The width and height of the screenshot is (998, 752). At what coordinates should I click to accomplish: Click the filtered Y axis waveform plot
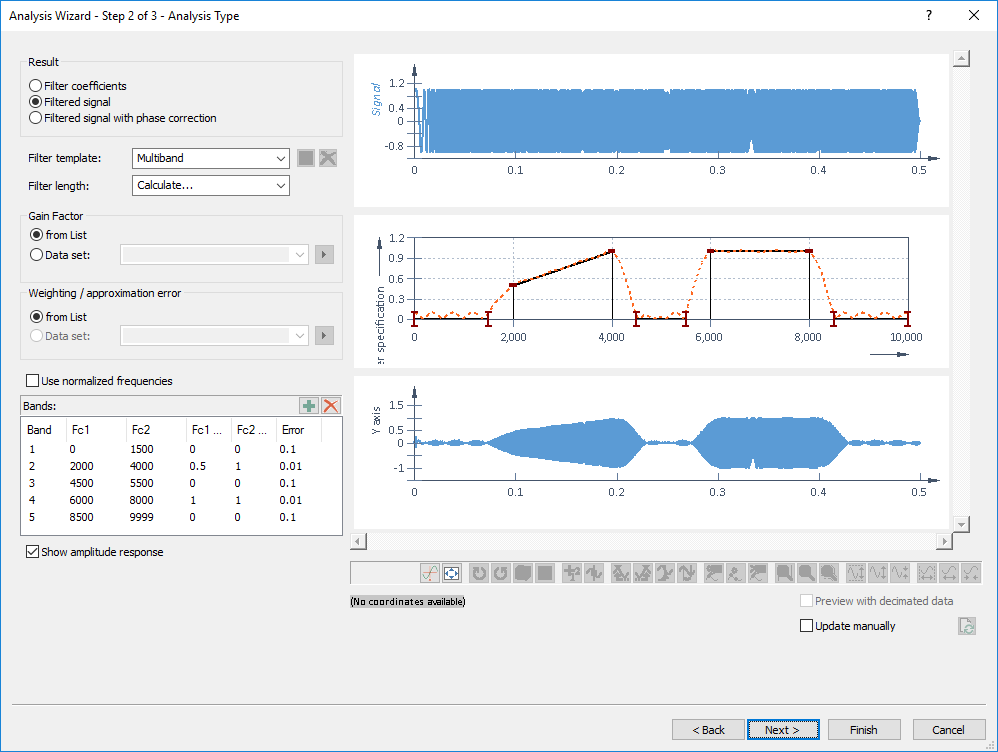point(651,452)
